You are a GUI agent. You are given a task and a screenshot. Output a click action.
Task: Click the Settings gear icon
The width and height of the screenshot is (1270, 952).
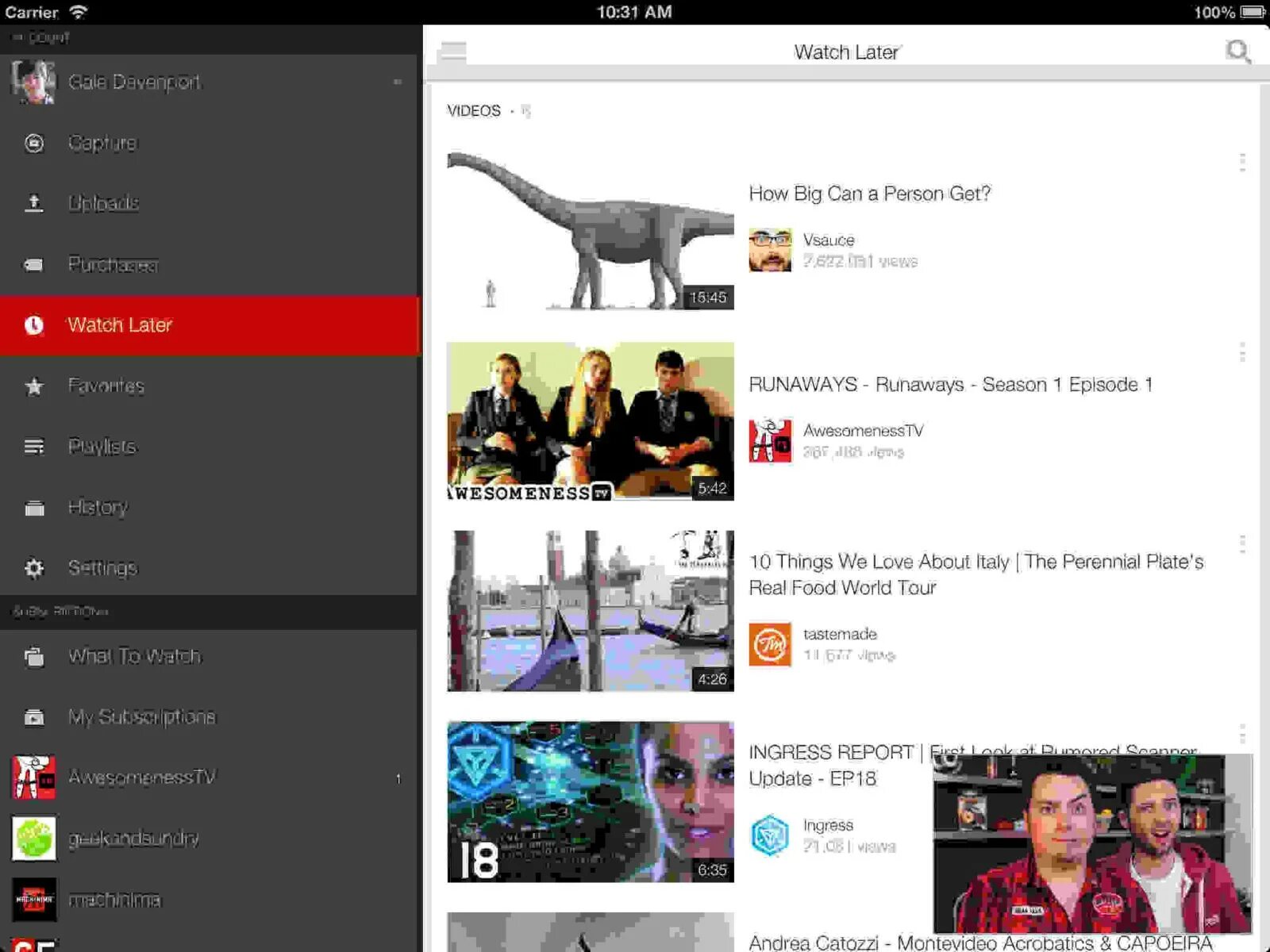34,568
